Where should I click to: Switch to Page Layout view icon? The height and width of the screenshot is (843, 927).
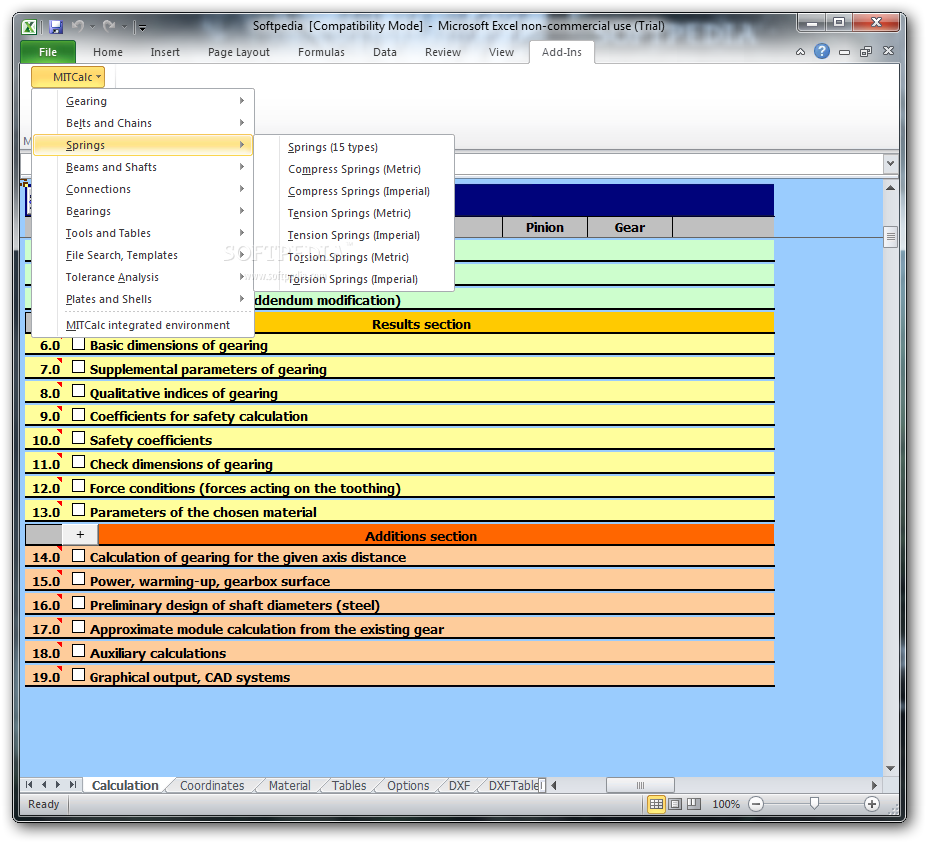click(x=675, y=803)
